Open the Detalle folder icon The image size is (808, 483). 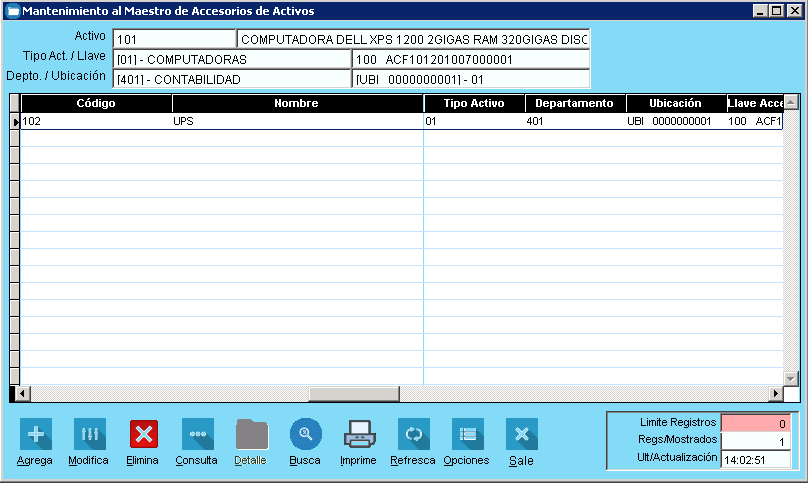coord(251,434)
